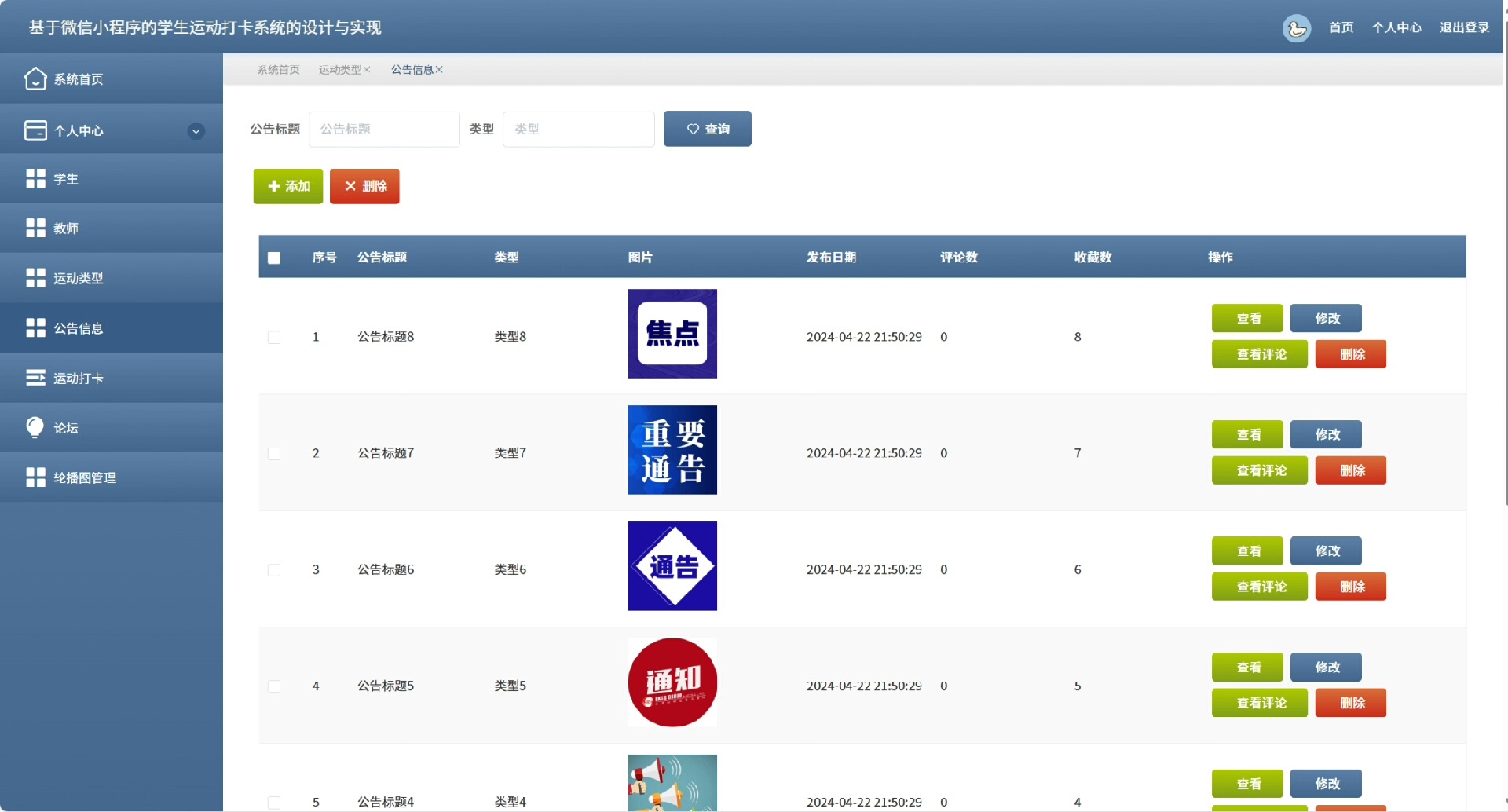Click the grid icon beside 学生

click(x=35, y=178)
